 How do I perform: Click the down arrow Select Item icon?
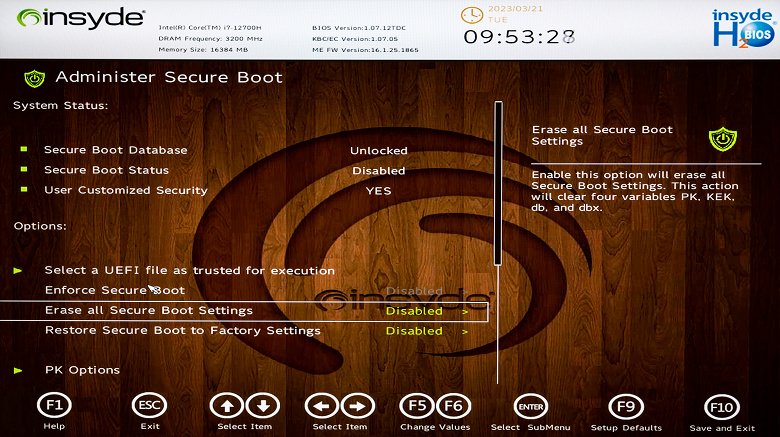[x=263, y=406]
